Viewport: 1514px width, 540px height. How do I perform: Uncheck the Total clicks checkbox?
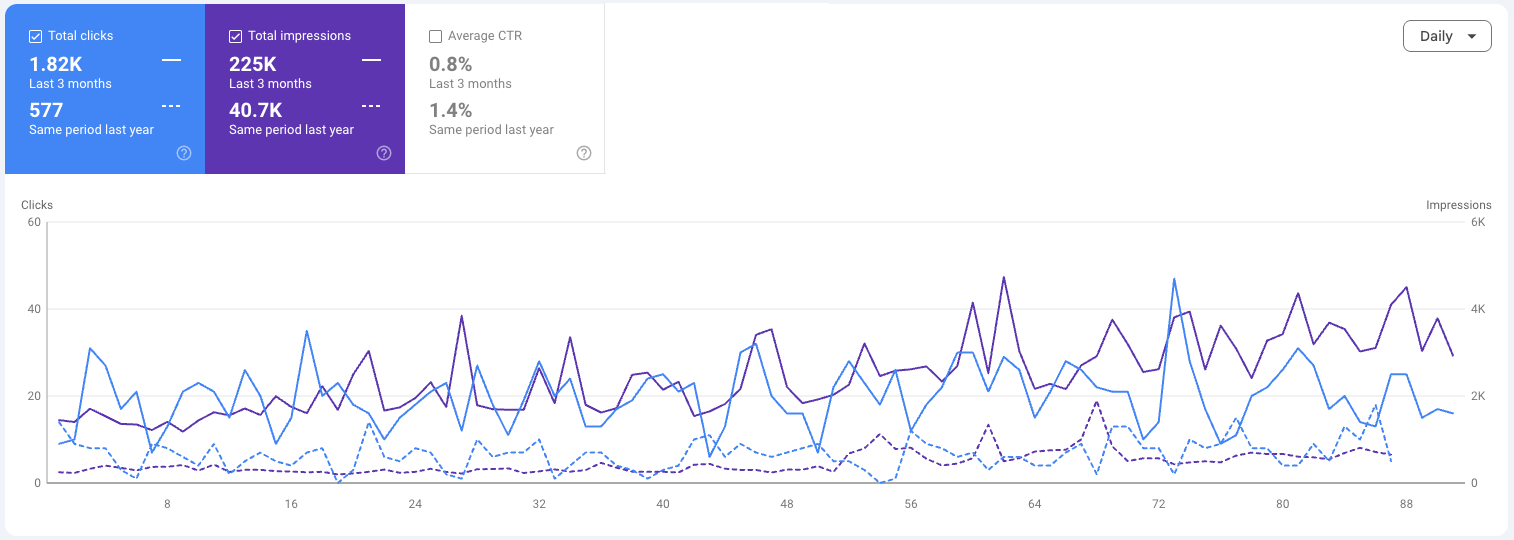point(36,36)
